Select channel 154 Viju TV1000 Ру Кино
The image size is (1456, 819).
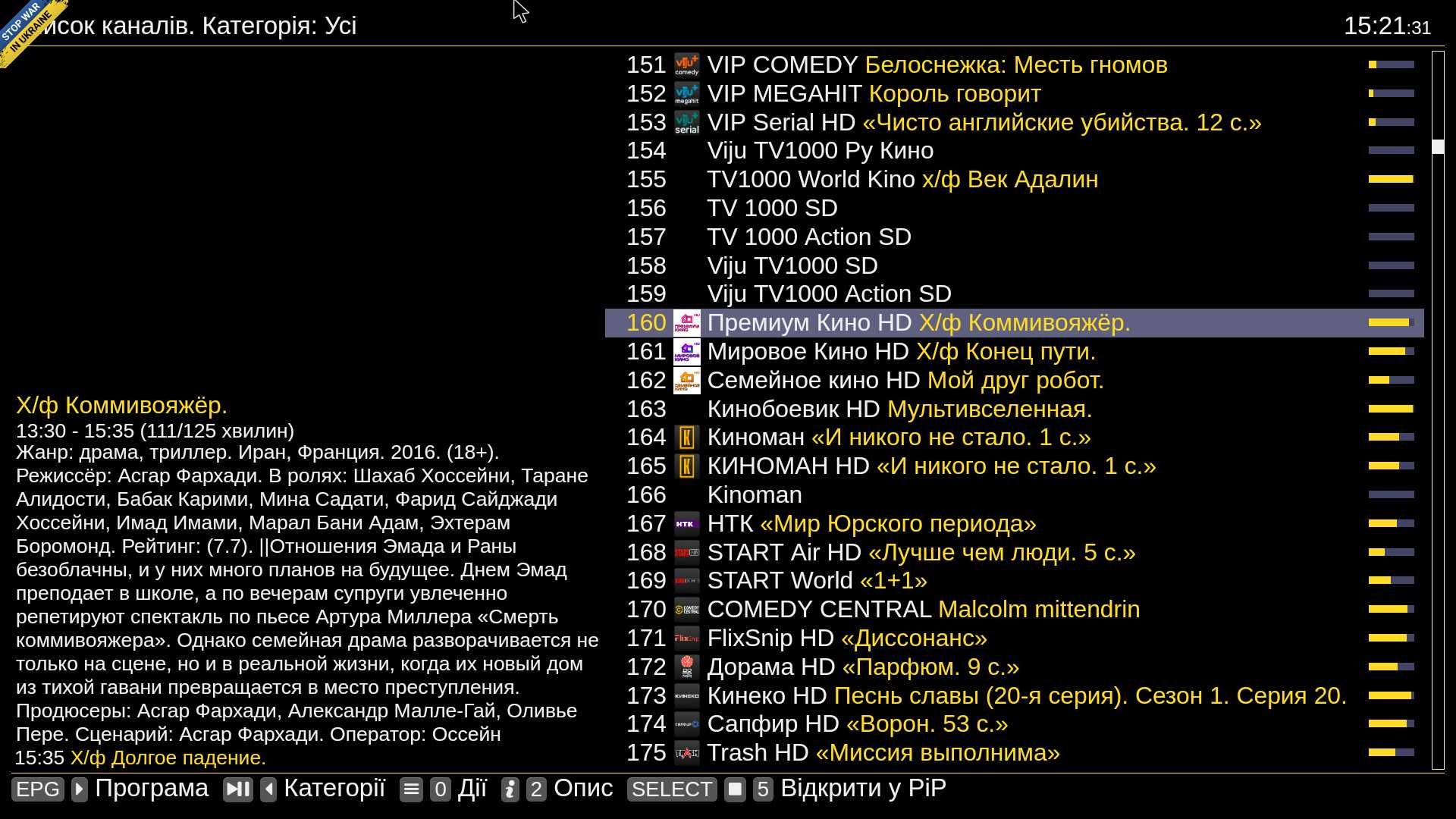click(x=1015, y=151)
